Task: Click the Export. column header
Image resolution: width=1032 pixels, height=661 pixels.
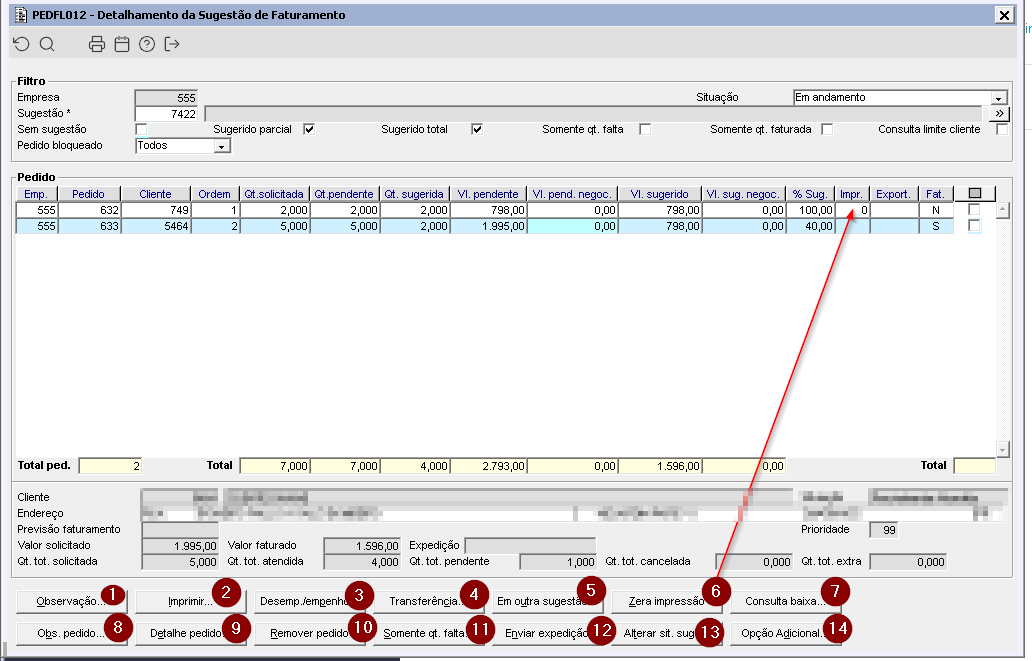Action: (893, 194)
